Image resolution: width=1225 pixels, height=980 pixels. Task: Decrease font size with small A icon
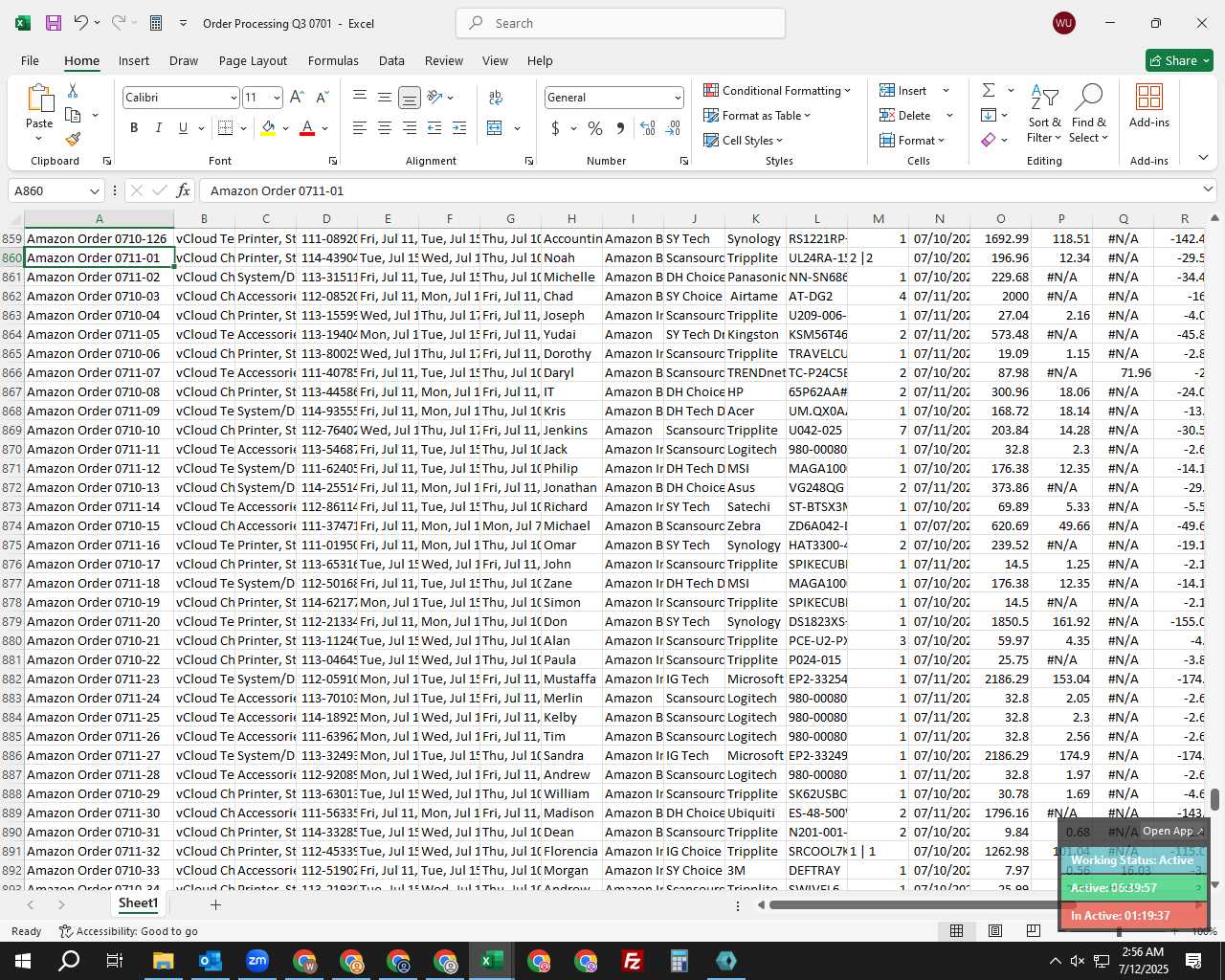point(322,98)
